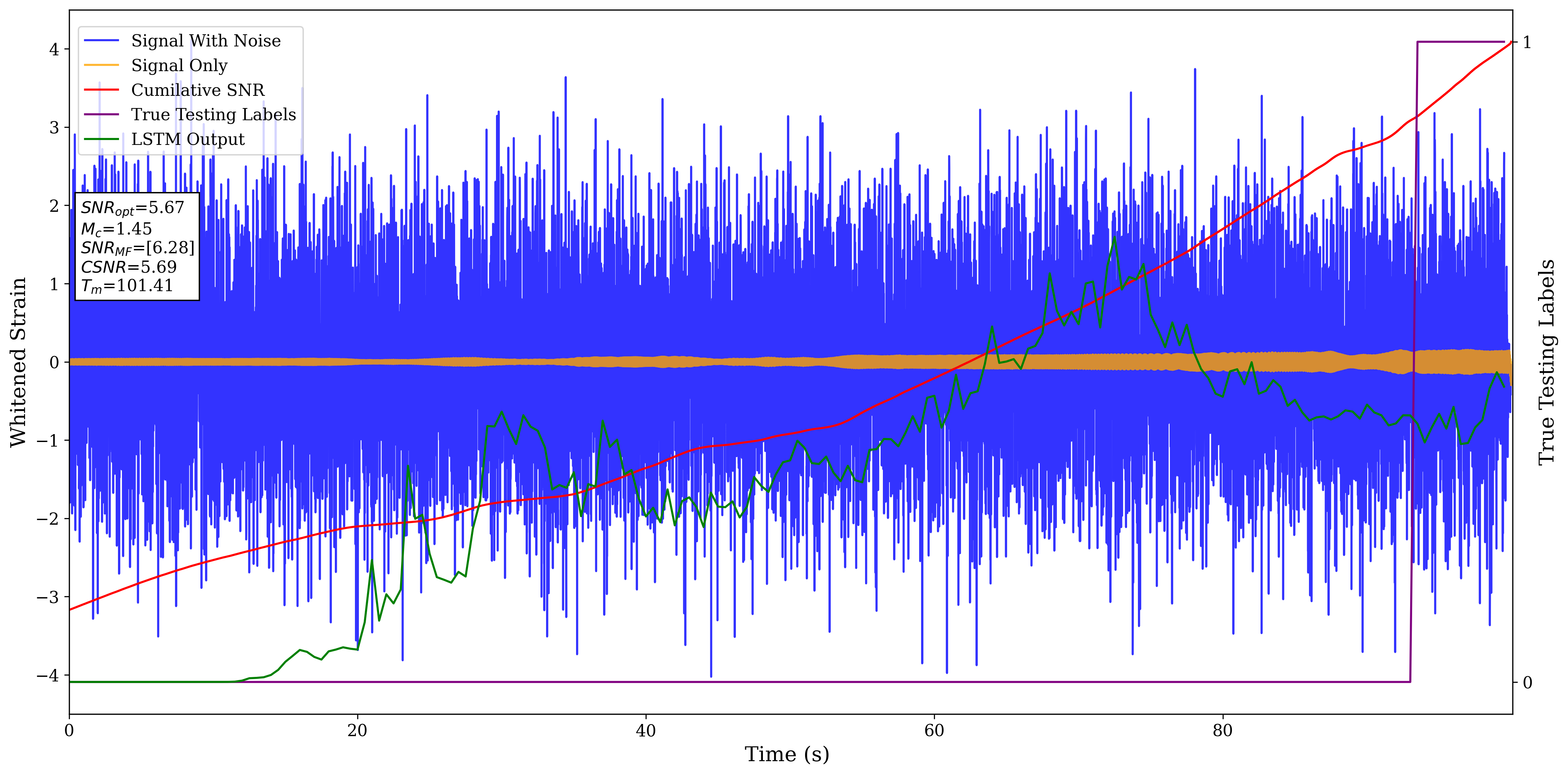Click the Time (s) x-axis label
The width and height of the screenshot is (1568, 775).
point(786,754)
